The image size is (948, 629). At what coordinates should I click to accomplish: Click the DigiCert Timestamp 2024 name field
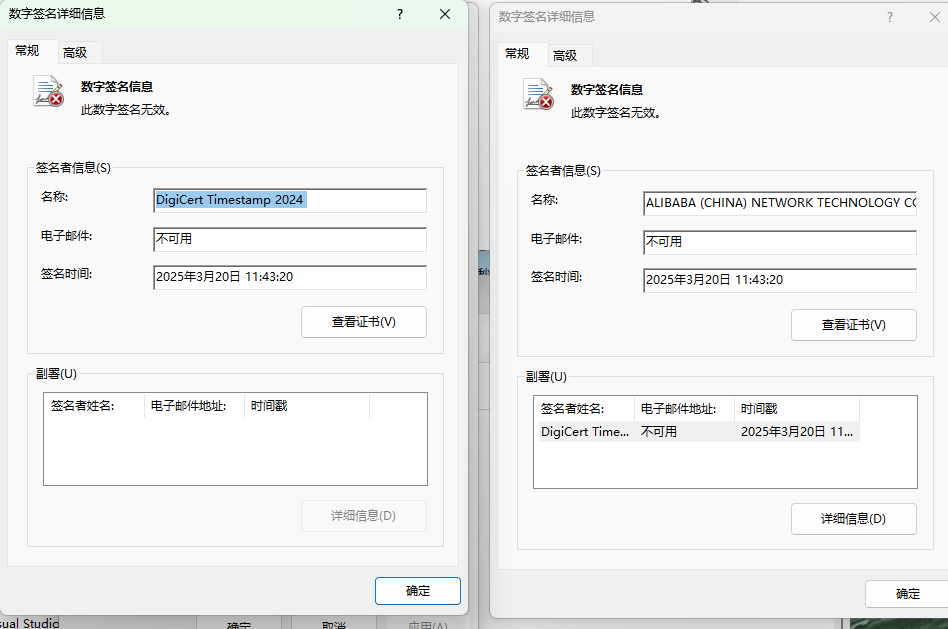tap(290, 200)
